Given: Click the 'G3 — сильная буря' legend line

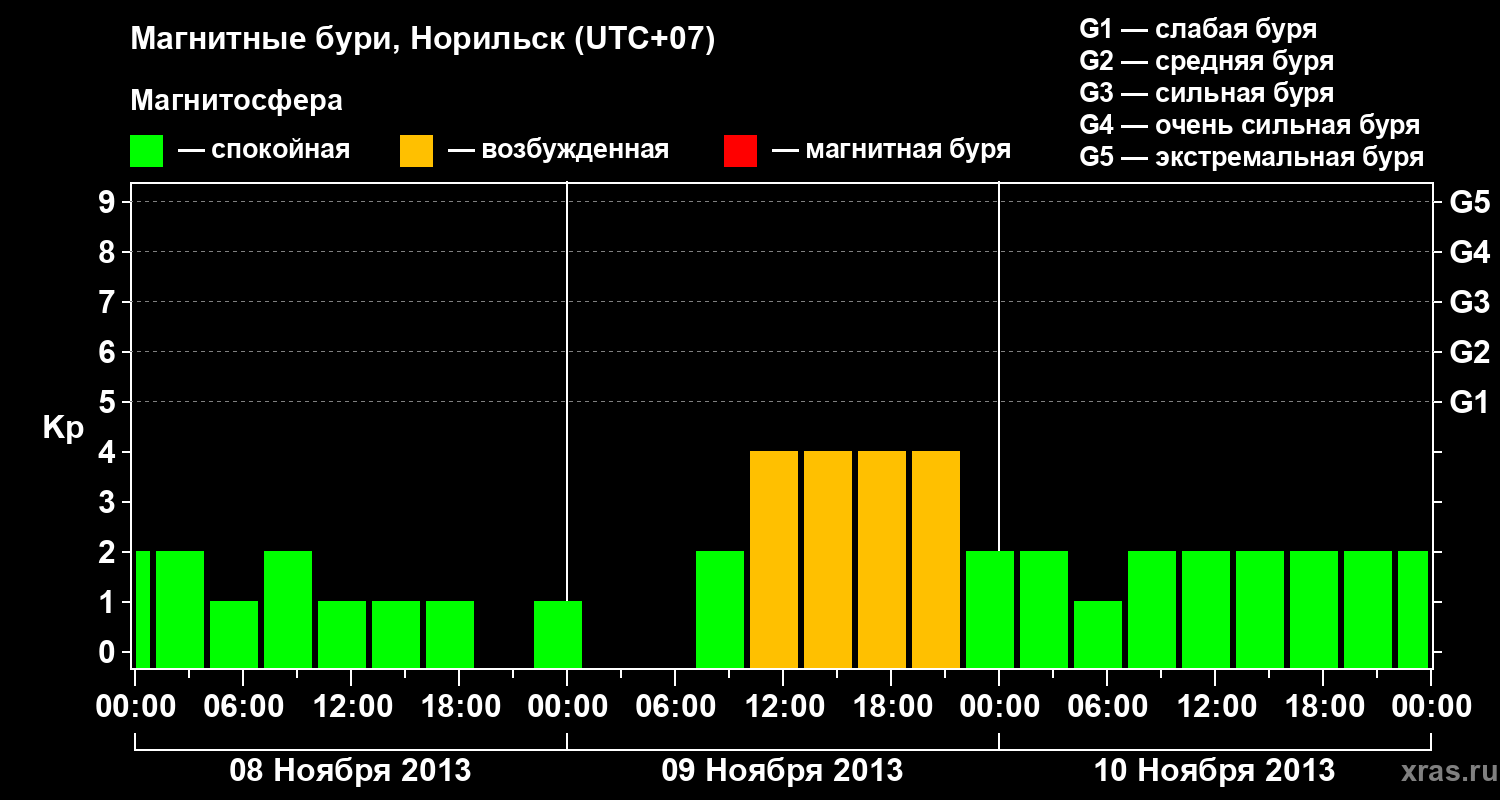Looking at the screenshot, I should 1206,93.
